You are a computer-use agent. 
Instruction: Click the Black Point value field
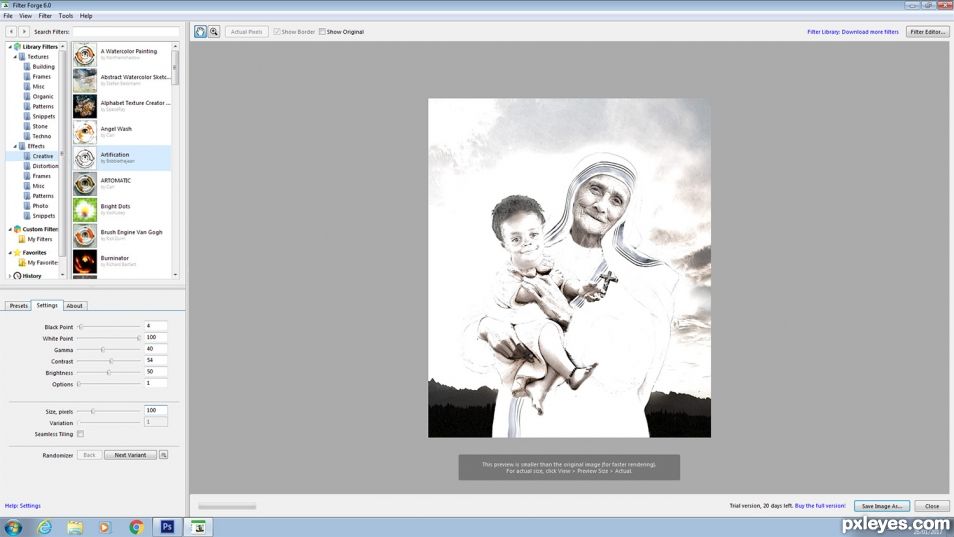(156, 326)
